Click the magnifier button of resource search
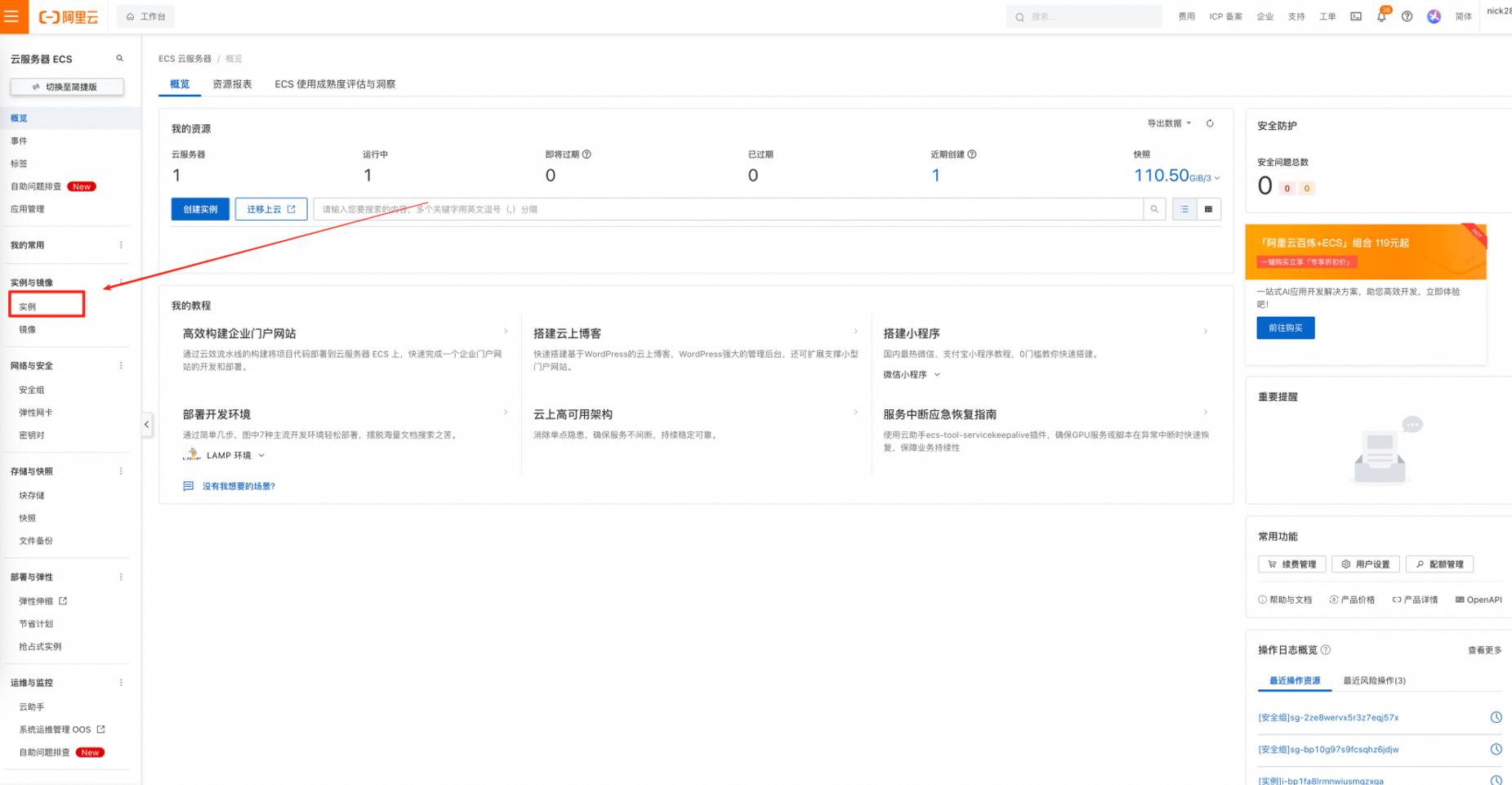This screenshot has width=1512, height=785. pyautogui.click(x=1154, y=209)
